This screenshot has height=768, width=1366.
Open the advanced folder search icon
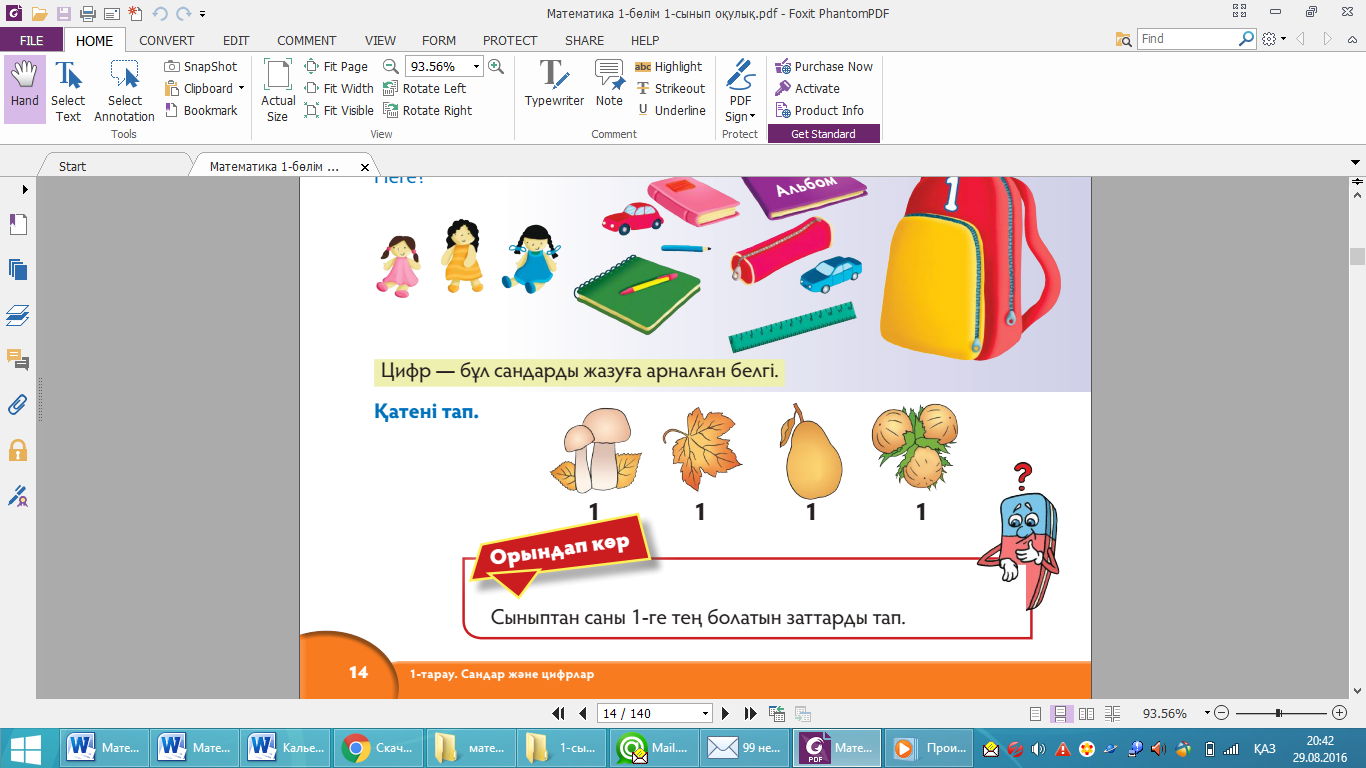[x=1124, y=39]
